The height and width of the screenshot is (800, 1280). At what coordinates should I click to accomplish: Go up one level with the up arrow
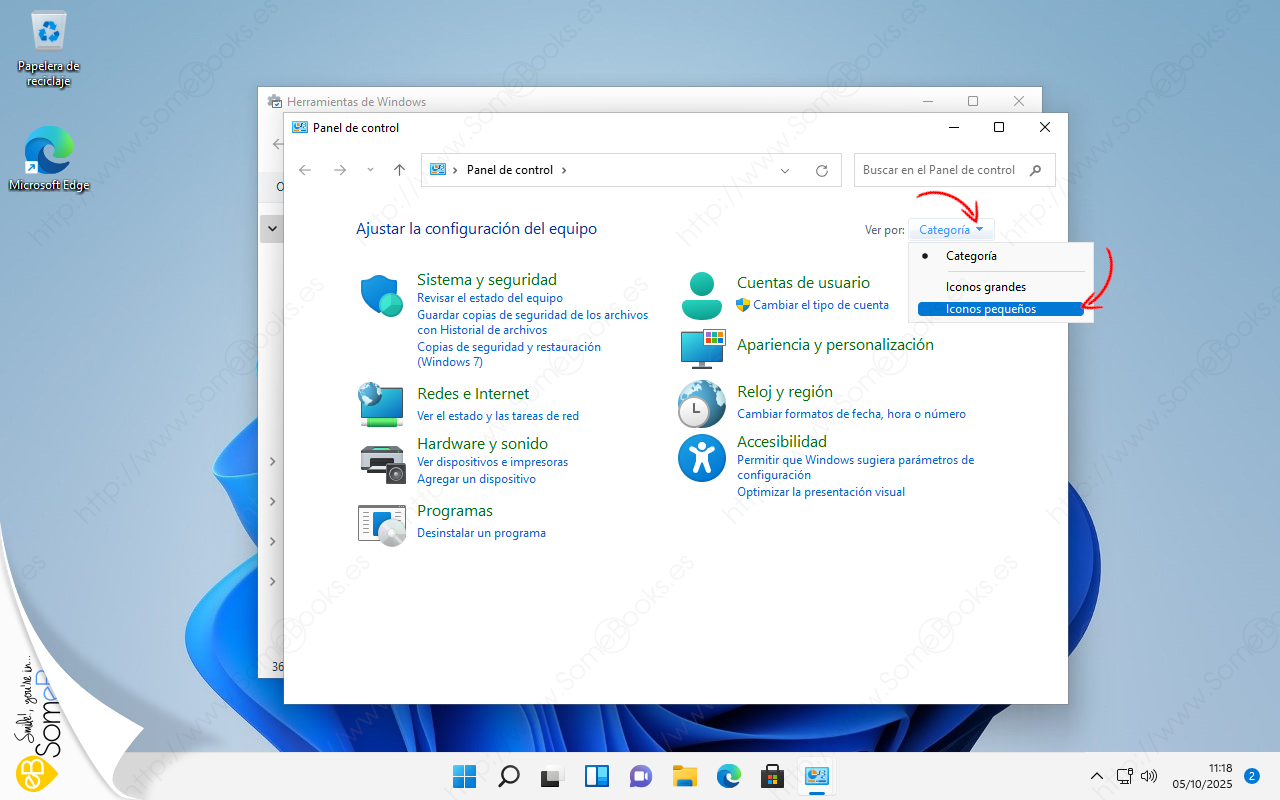[399, 170]
